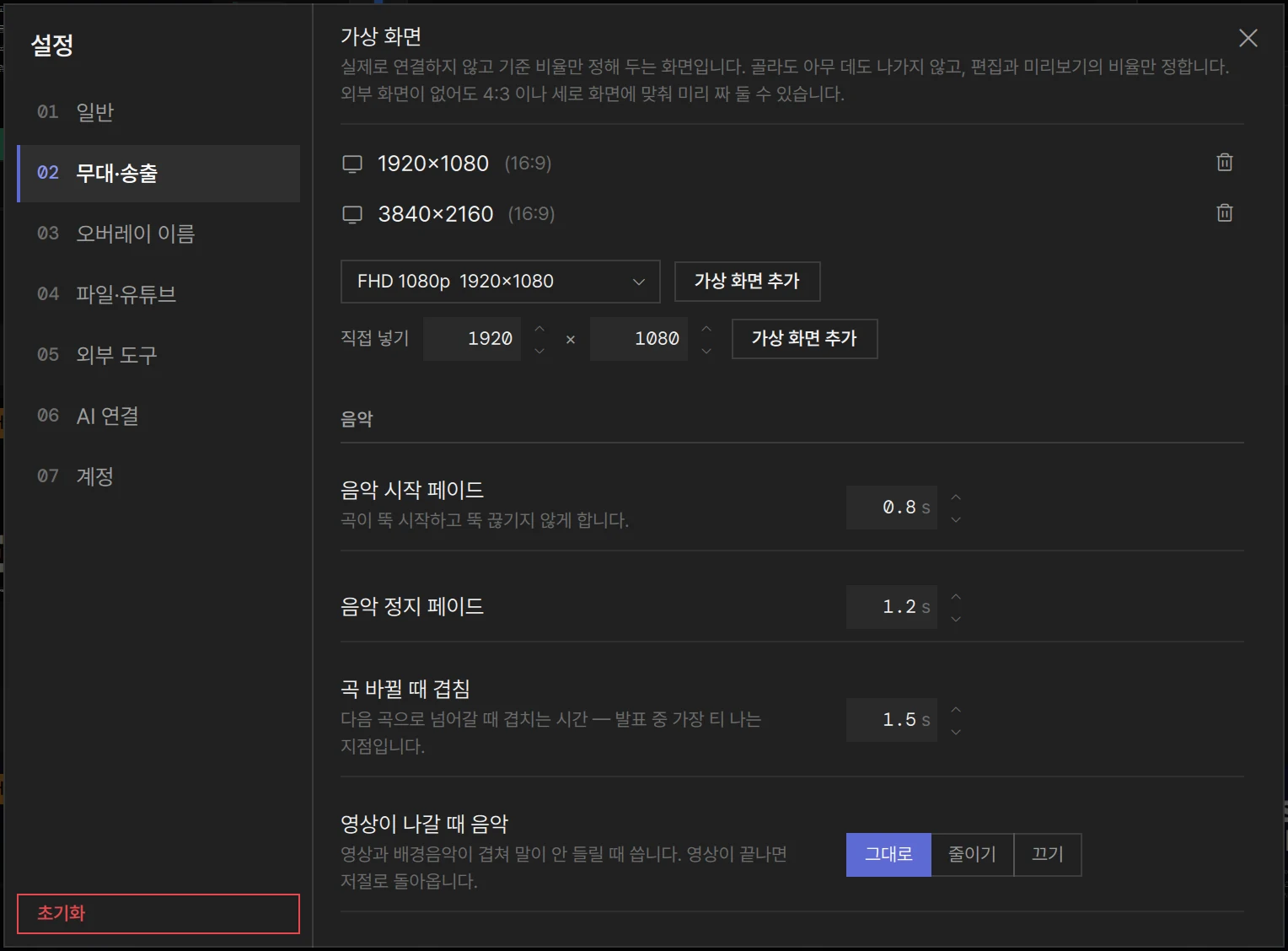Image resolution: width=1288 pixels, height=951 pixels.
Task: Open the FHD 1080p resolution dropdown
Action: coord(501,282)
